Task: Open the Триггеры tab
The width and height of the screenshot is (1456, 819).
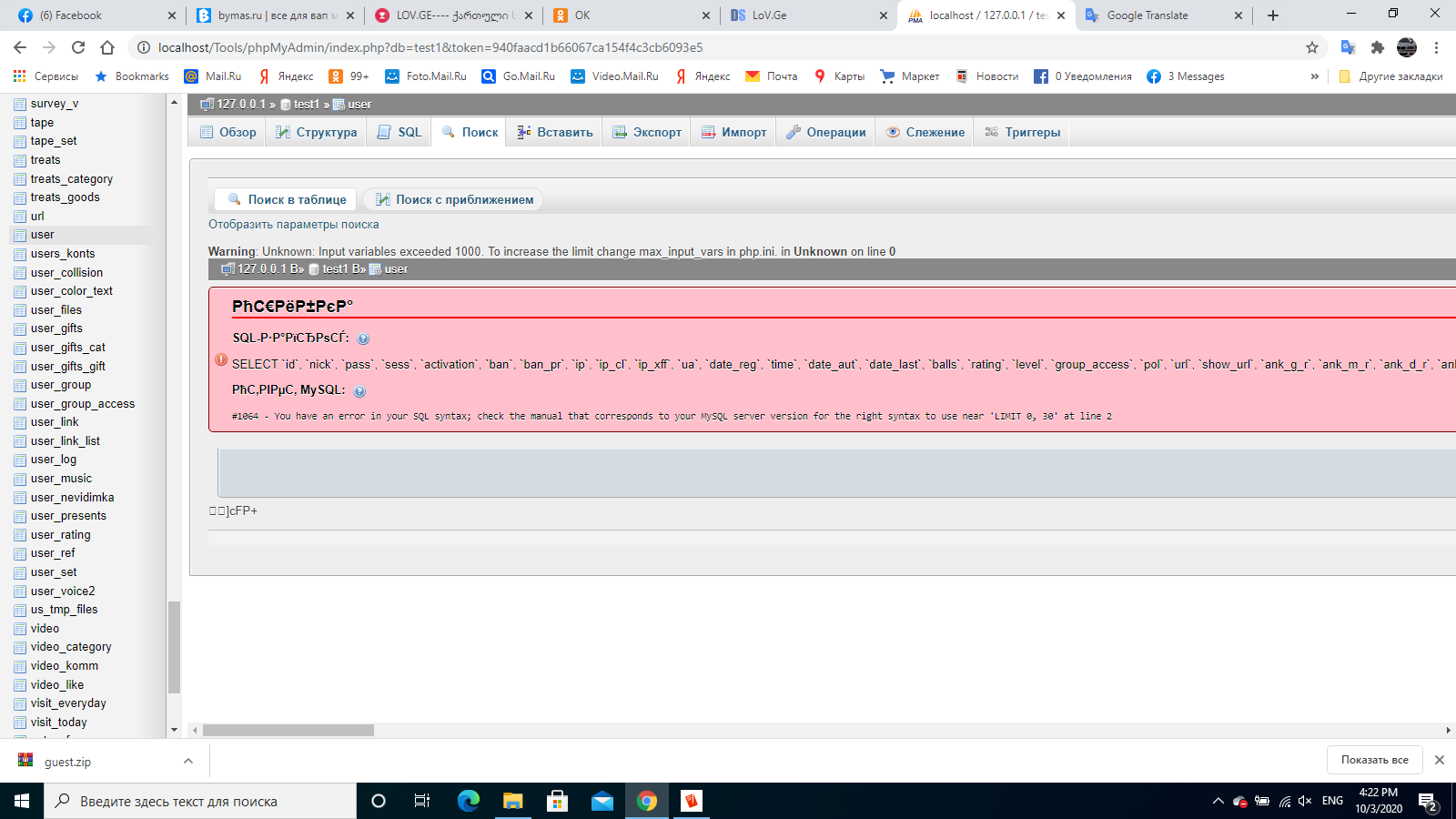Action: point(1023,132)
